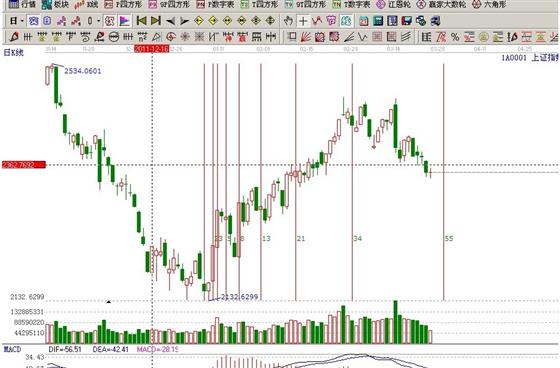Select the red fan lines drawing tool
Viewport: 560px width, 368px height.
(x=306, y=36)
